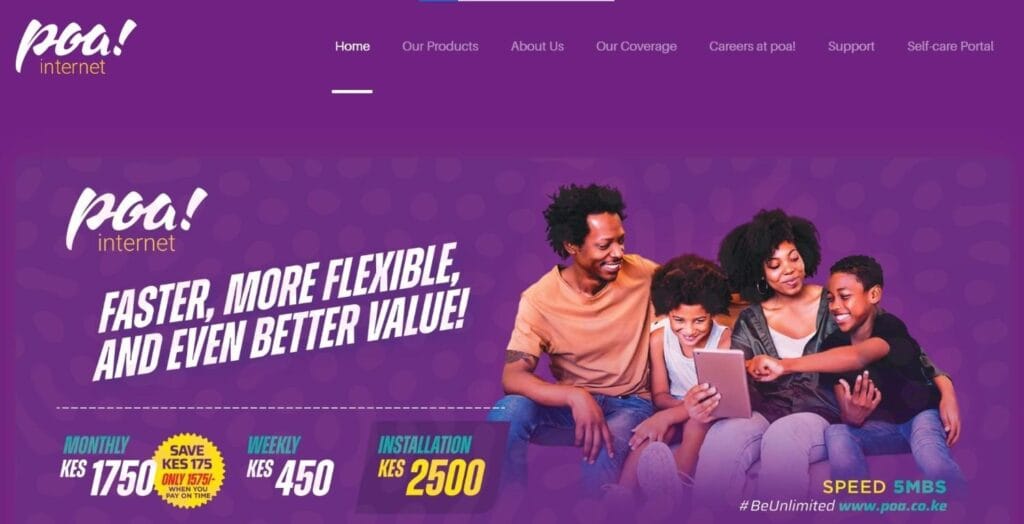
Task: View Our Coverage page
Action: [636, 46]
